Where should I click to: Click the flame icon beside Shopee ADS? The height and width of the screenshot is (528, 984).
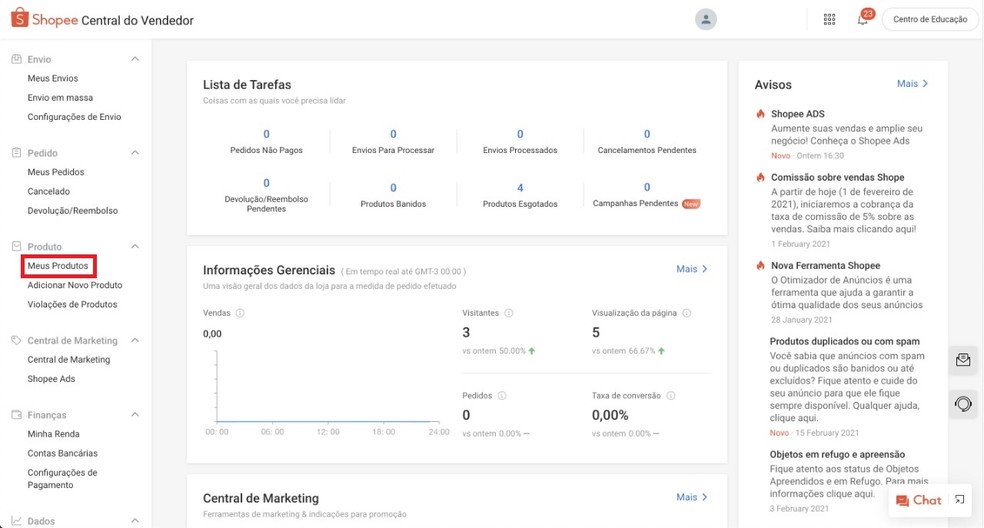[761, 114]
